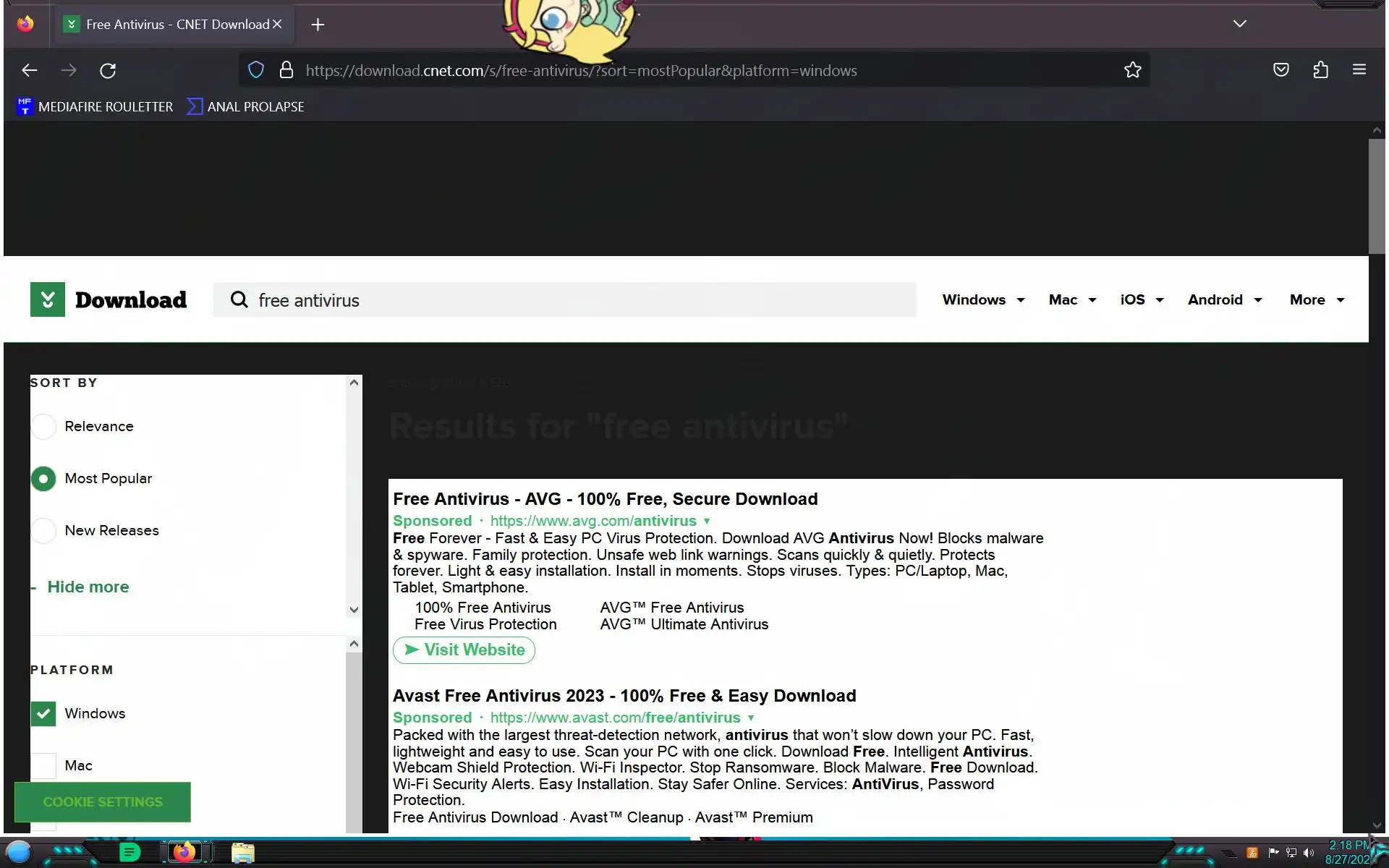1389x868 pixels.
Task: Reload the page with the refresh icon
Action: click(x=108, y=70)
